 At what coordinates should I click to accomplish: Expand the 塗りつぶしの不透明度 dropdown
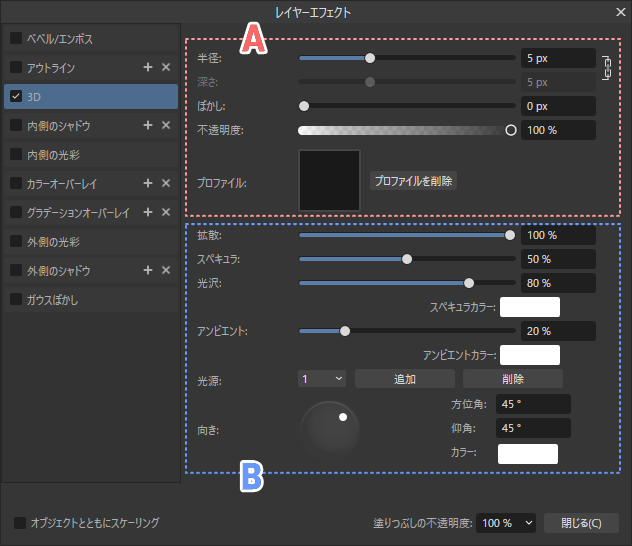pos(507,522)
